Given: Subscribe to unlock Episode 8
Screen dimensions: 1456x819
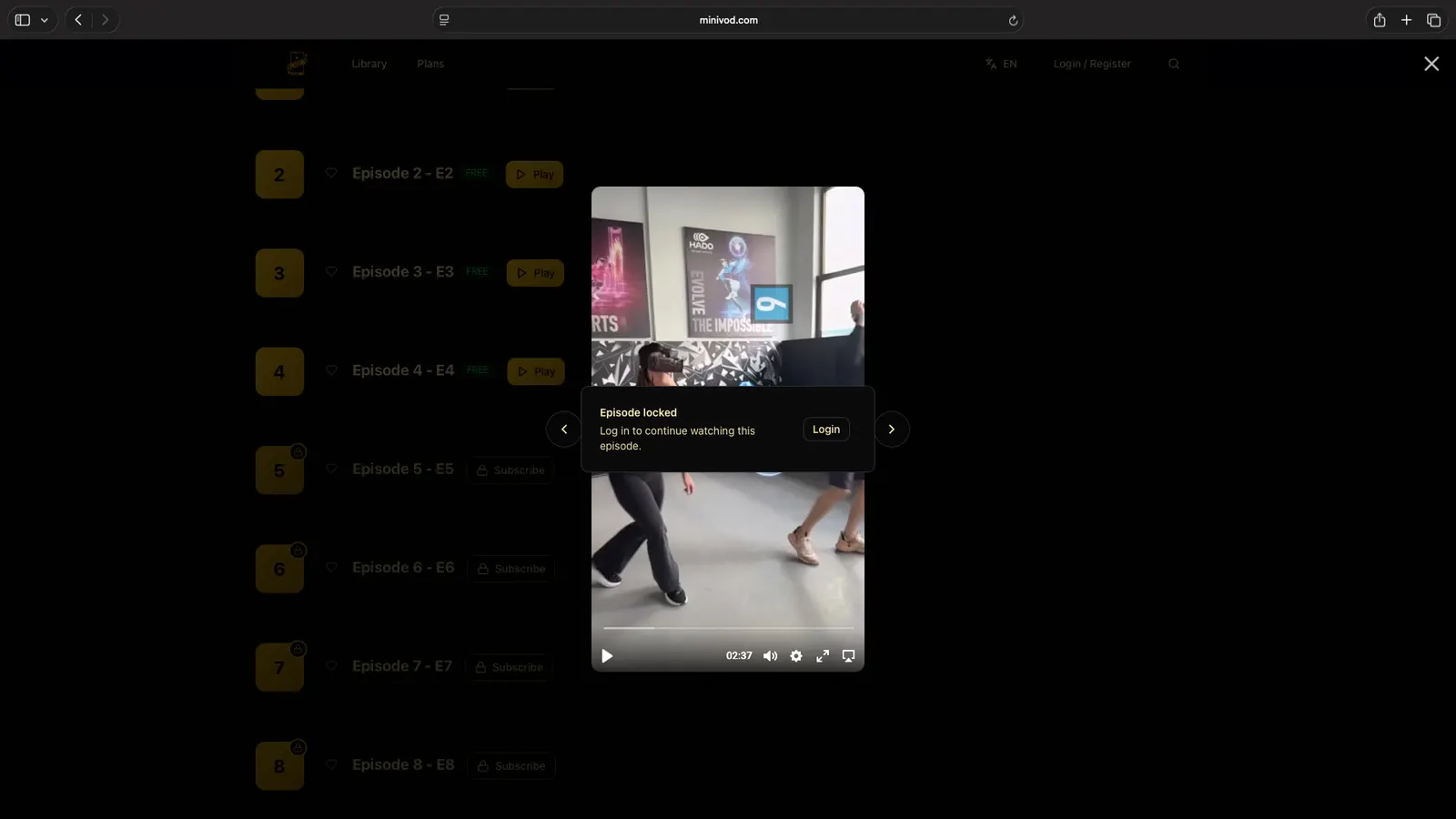Looking at the screenshot, I should pyautogui.click(x=511, y=766).
